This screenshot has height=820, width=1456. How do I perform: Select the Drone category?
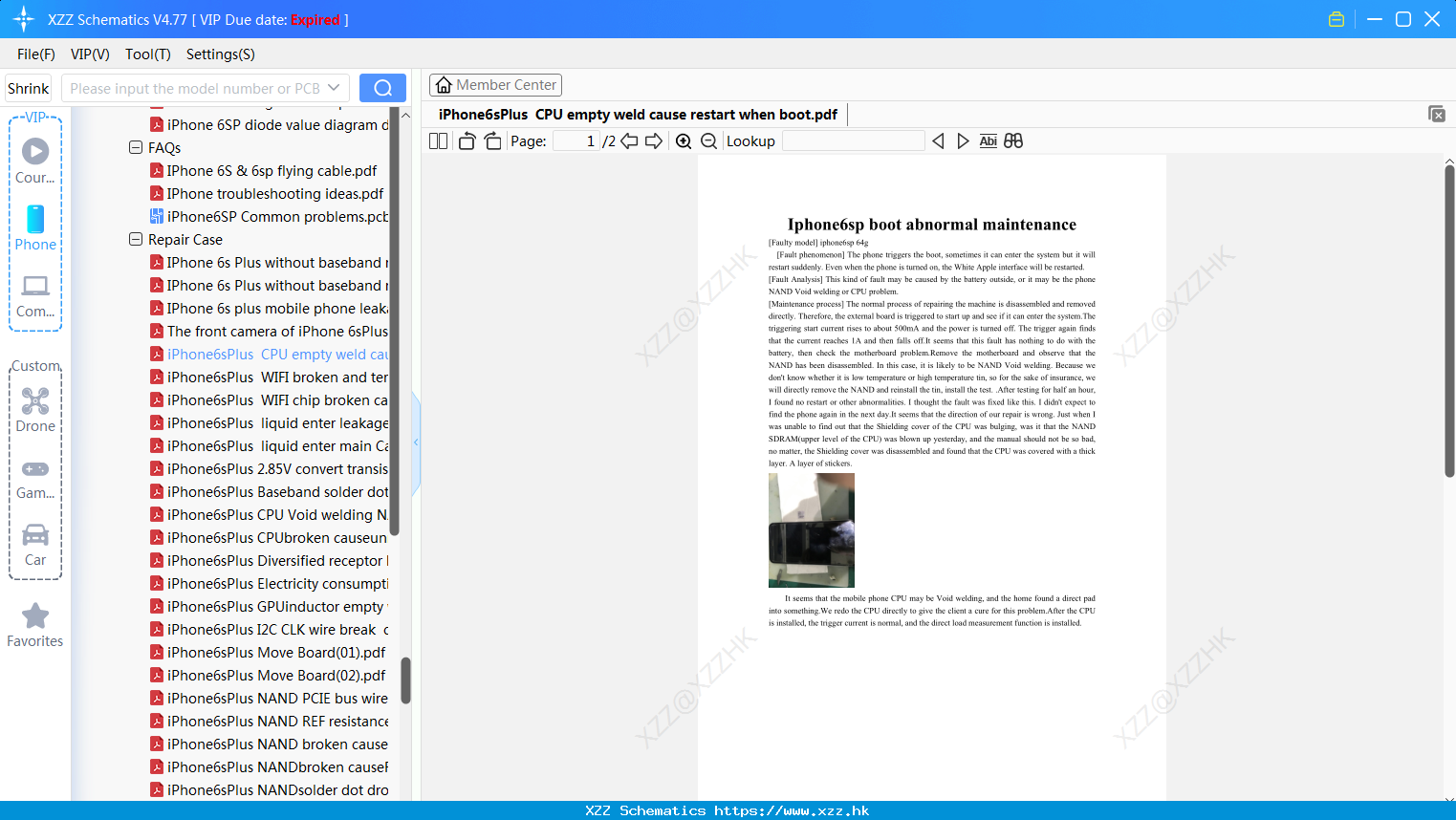tap(35, 409)
